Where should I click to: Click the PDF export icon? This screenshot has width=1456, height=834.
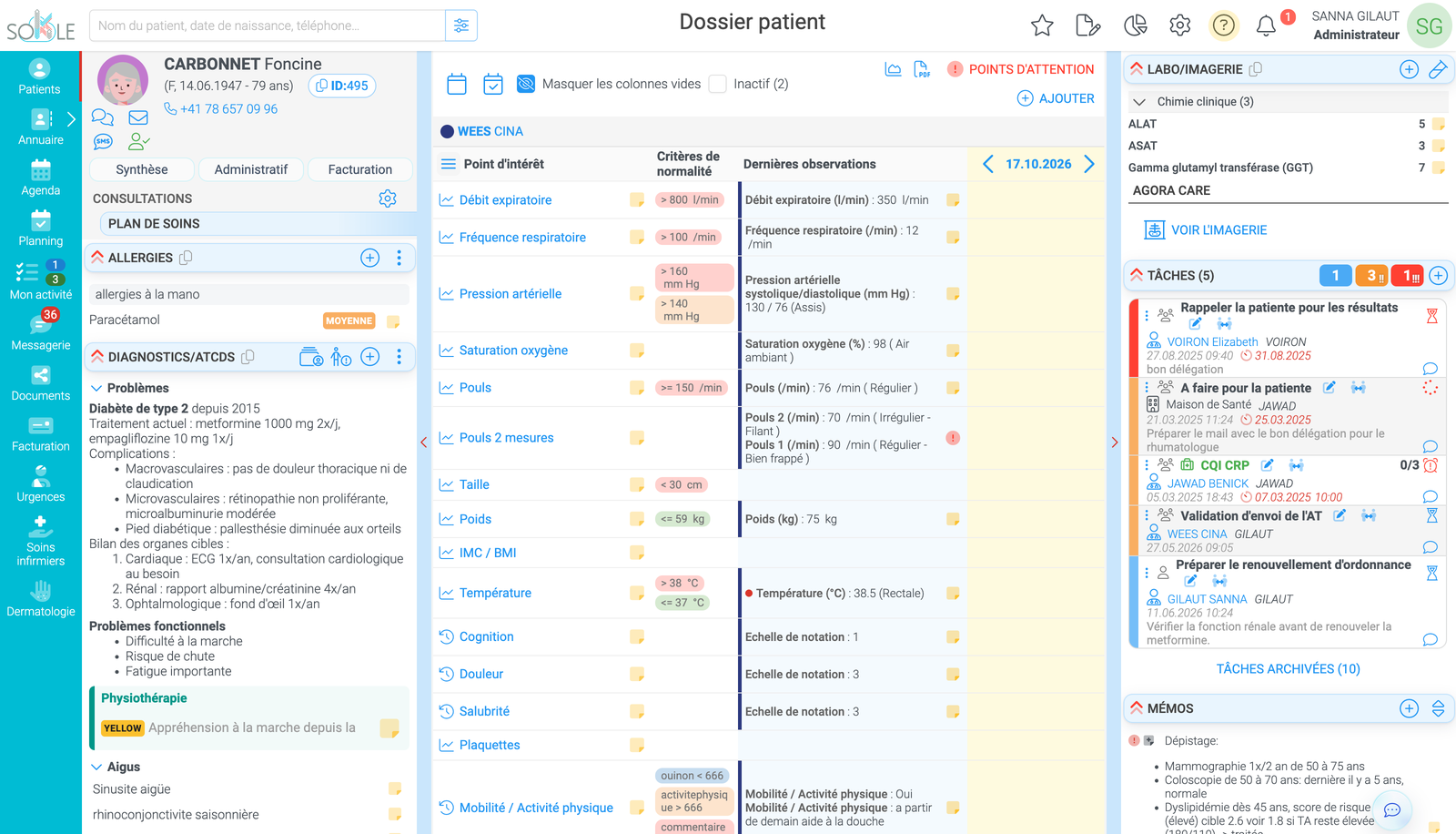(922, 69)
